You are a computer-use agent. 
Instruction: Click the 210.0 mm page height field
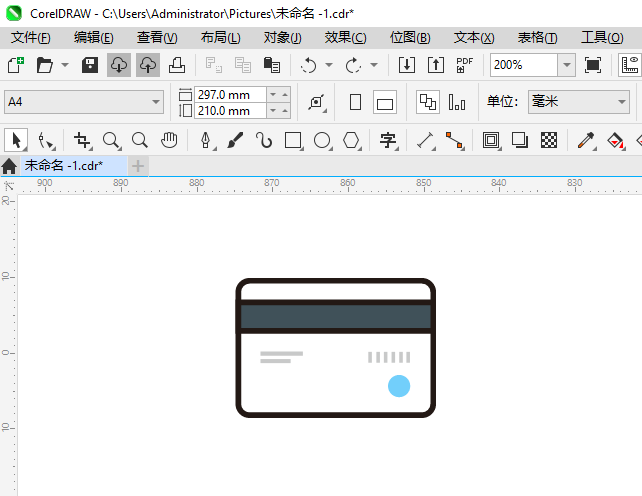(230, 111)
